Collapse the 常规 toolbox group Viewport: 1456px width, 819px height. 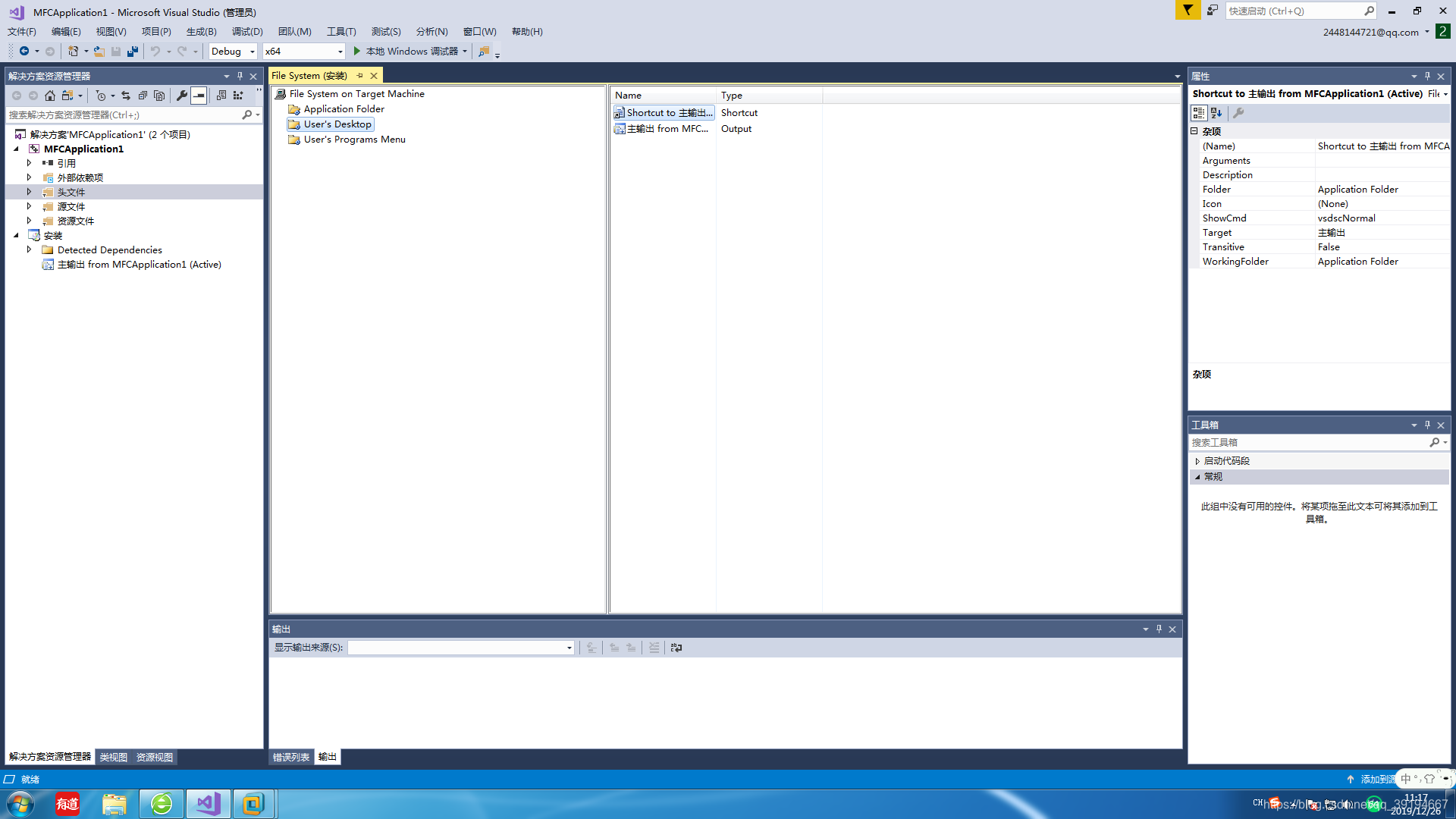point(1197,477)
